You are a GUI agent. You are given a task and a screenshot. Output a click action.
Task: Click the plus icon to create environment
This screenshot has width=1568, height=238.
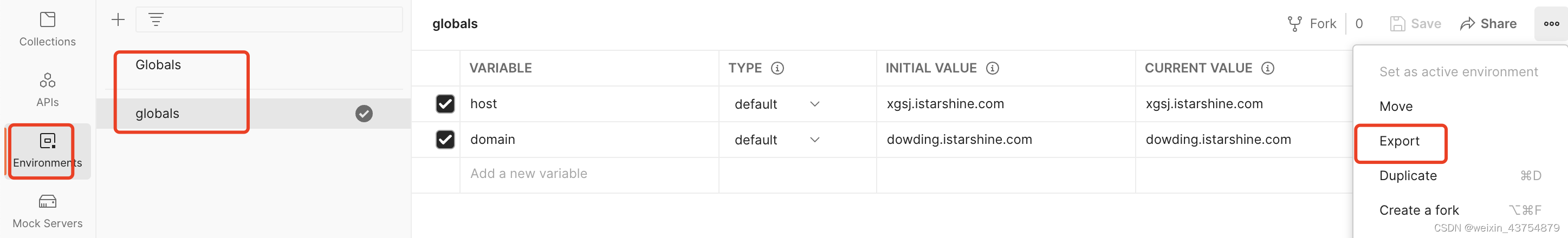tap(118, 20)
